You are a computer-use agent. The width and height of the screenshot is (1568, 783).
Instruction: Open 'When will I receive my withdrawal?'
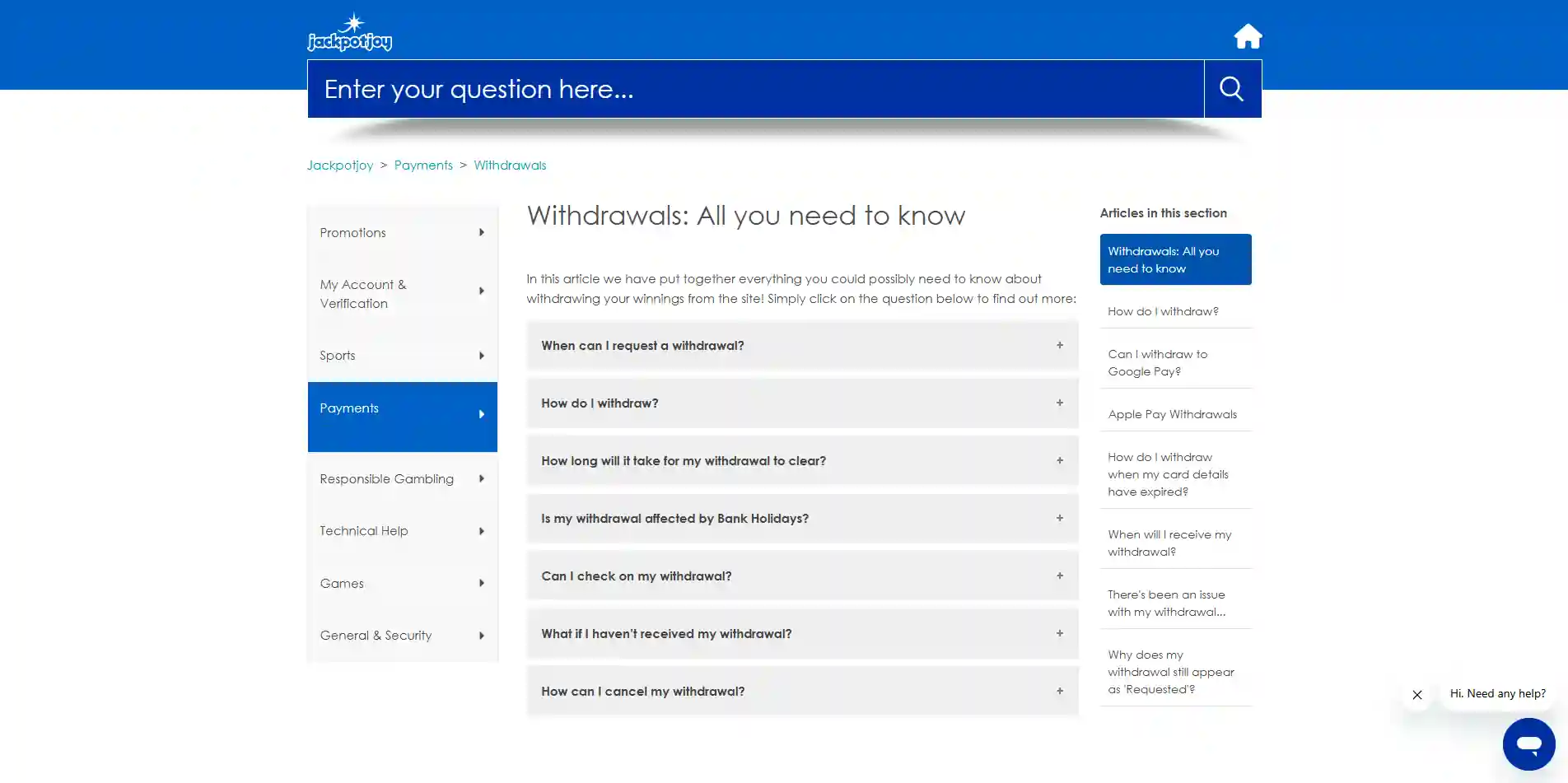(x=1175, y=543)
